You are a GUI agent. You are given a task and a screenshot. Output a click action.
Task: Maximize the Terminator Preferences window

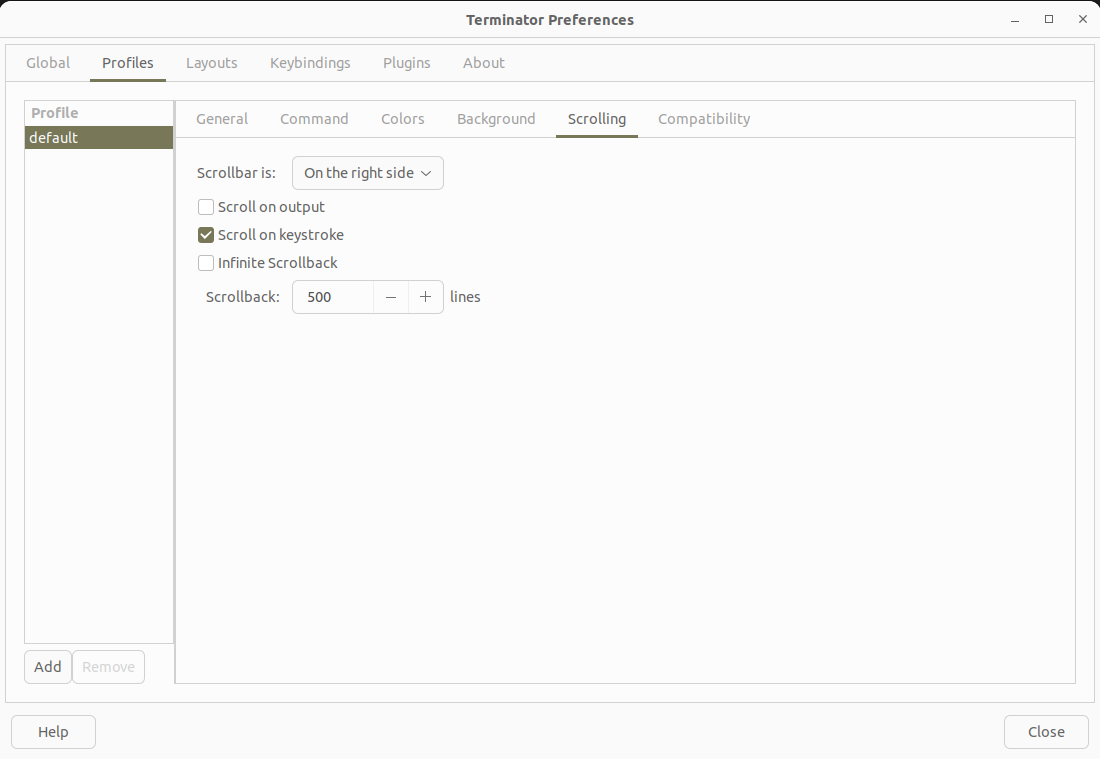tap(1049, 20)
